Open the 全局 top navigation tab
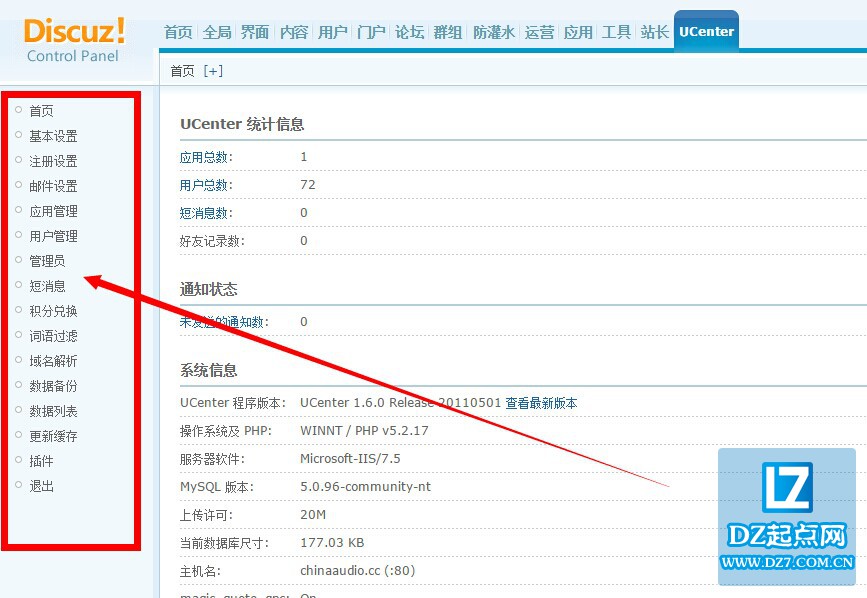Viewport: 867px width, 598px height. (217, 33)
